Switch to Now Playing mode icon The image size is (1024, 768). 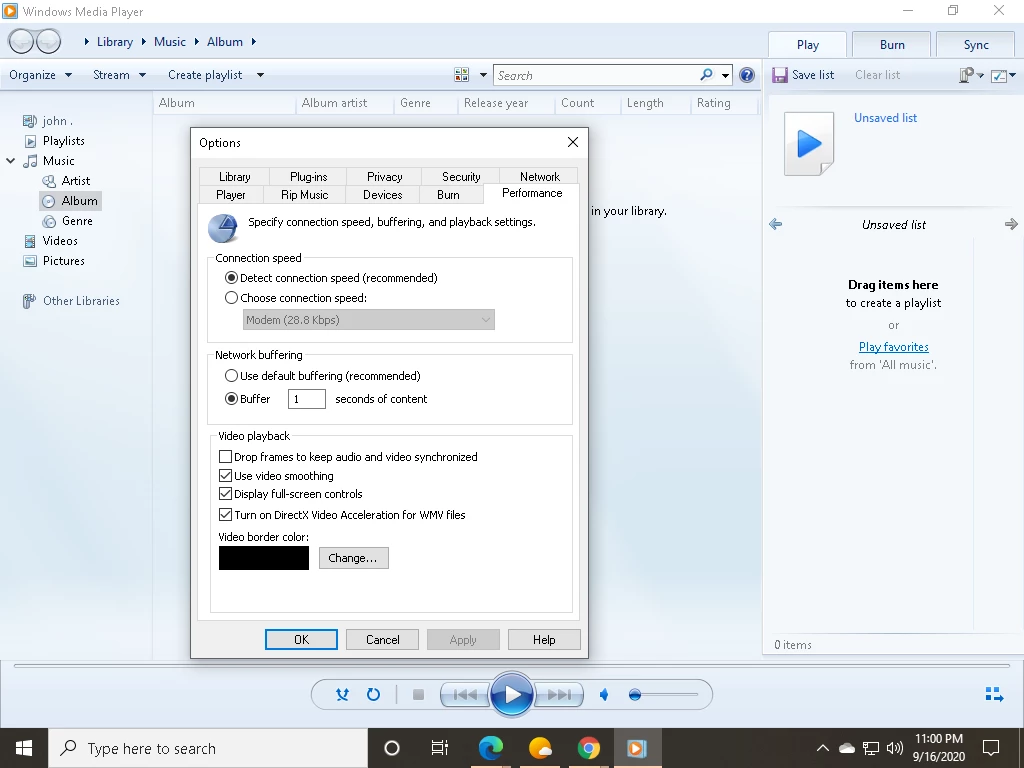pos(994,694)
